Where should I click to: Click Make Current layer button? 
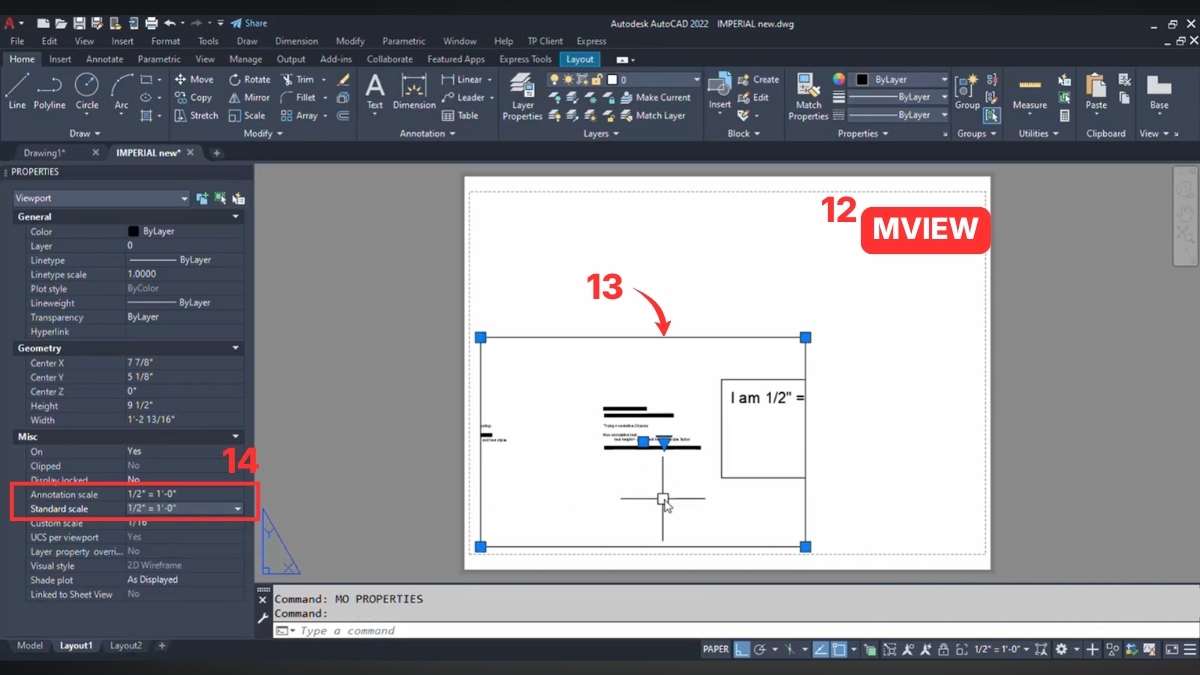pyautogui.click(x=655, y=97)
